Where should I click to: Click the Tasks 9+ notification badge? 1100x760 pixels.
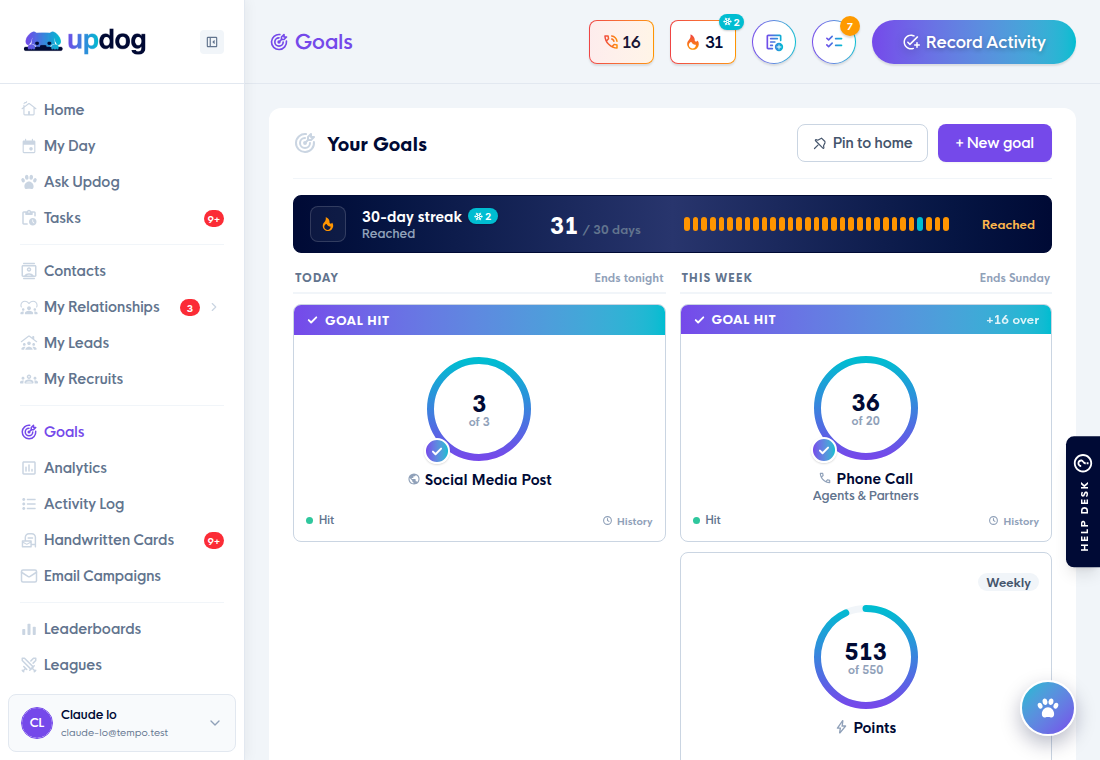[x=213, y=219]
